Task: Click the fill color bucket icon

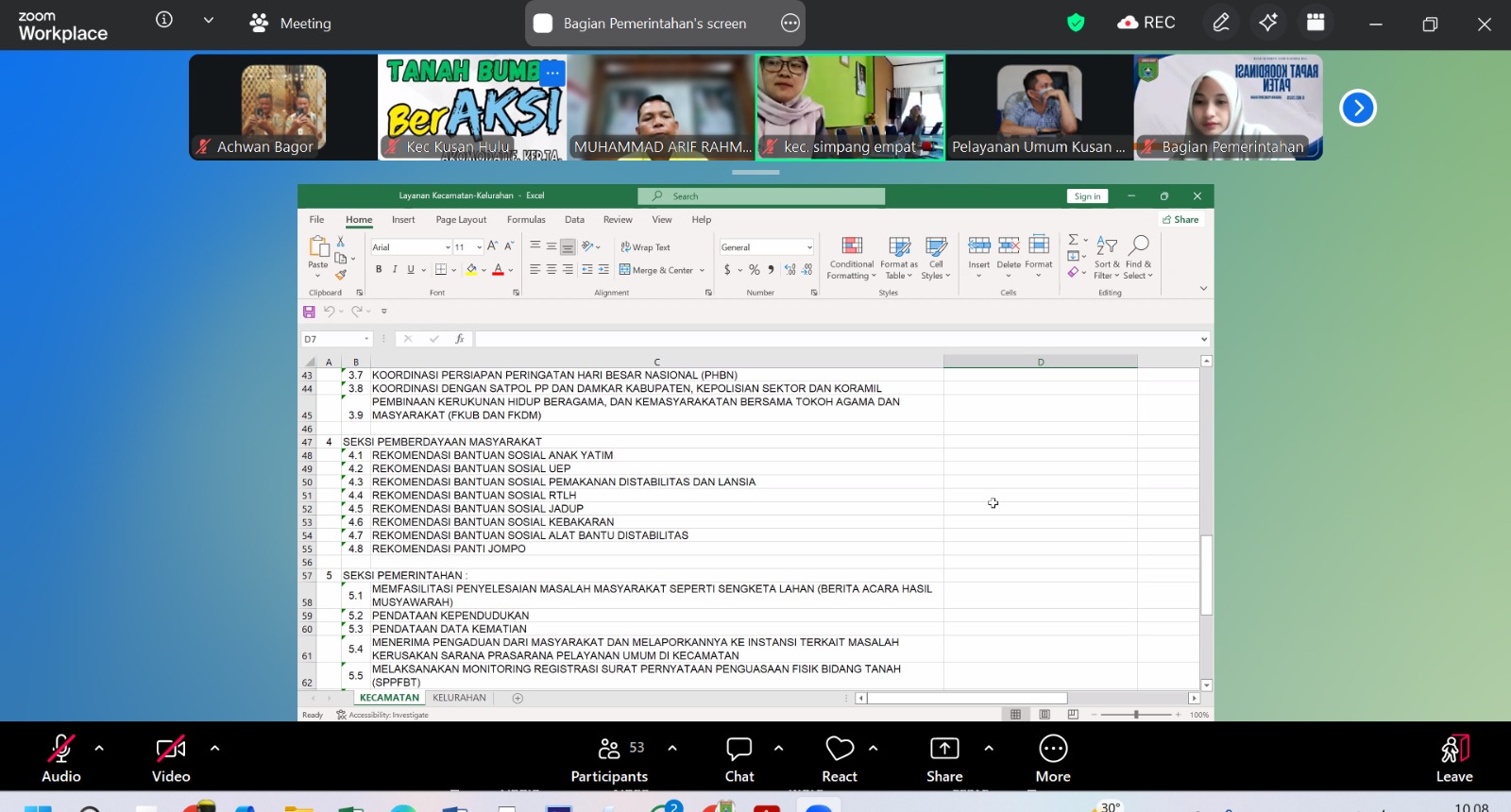Action: coord(471,270)
